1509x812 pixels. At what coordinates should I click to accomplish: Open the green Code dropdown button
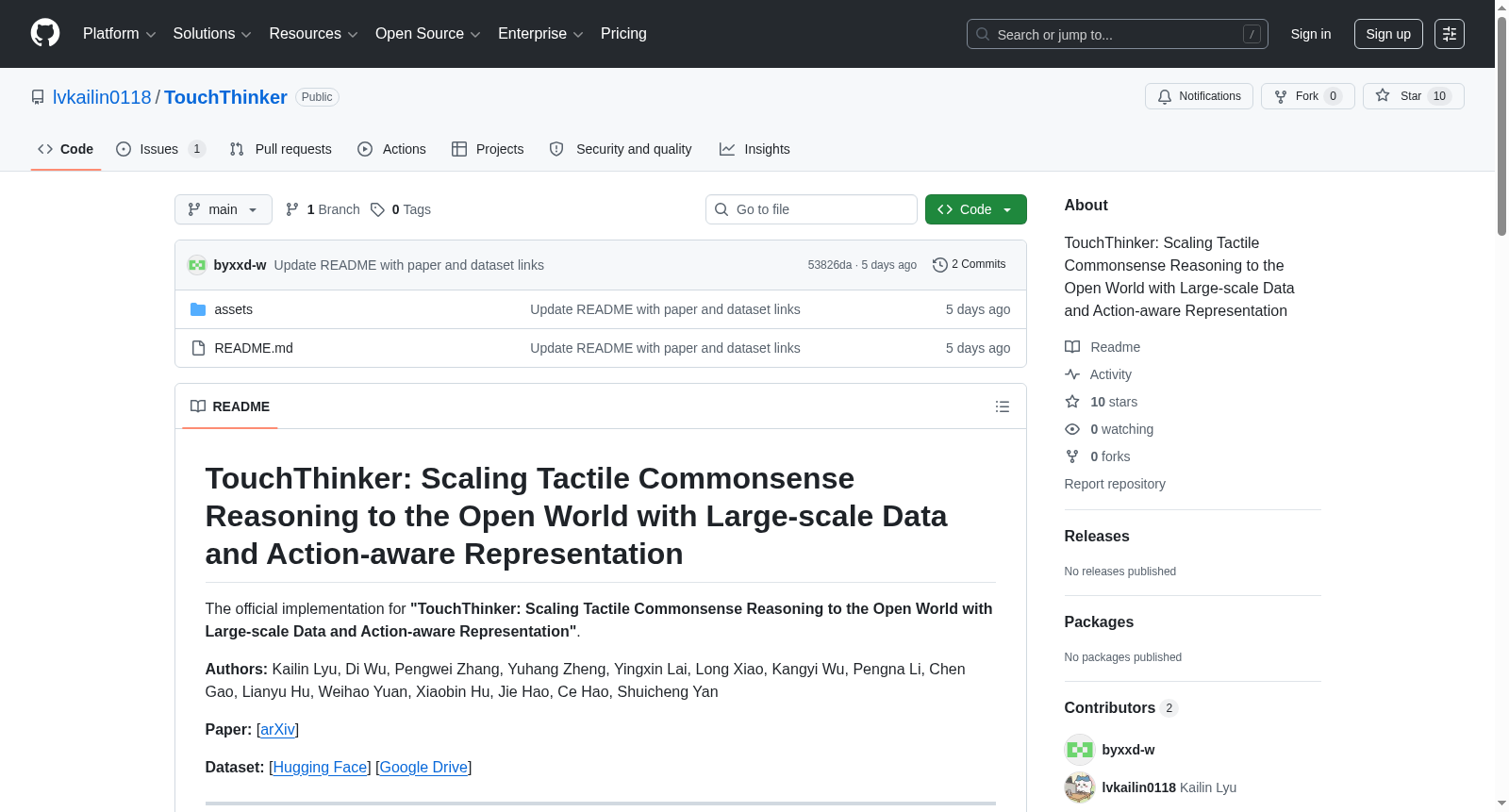[976, 209]
